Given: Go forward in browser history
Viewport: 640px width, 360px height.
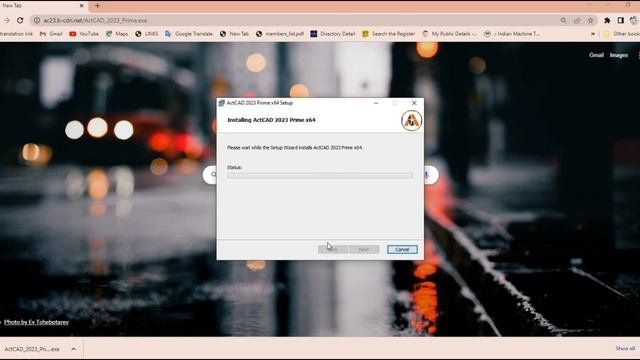Looking at the screenshot, I should pyautogui.click(x=7, y=20).
